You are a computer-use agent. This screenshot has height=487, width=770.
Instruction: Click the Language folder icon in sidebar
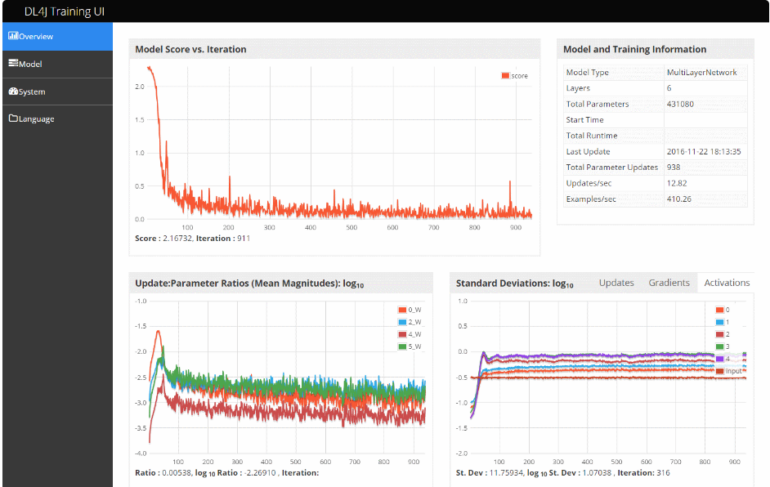[12, 119]
